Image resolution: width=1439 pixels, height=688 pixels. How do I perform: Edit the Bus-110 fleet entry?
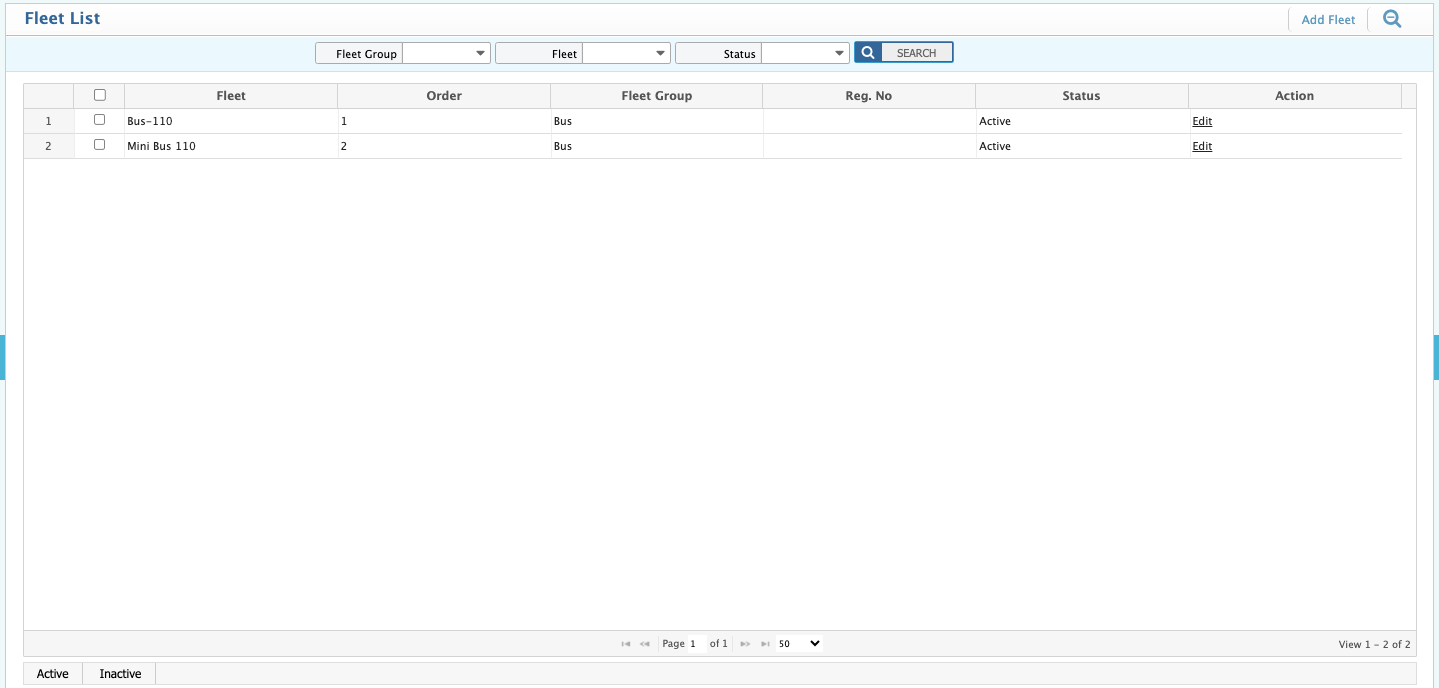click(x=1202, y=121)
